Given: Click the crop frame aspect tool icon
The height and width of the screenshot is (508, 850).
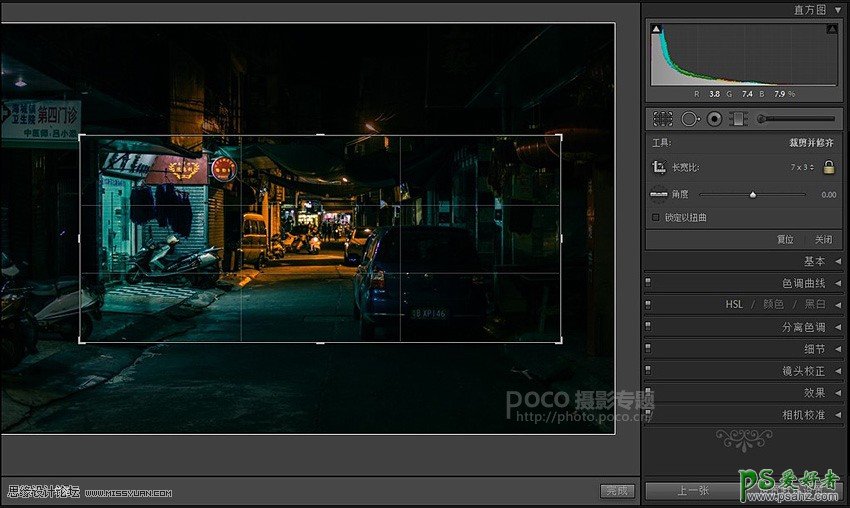Looking at the screenshot, I should pos(659,167).
